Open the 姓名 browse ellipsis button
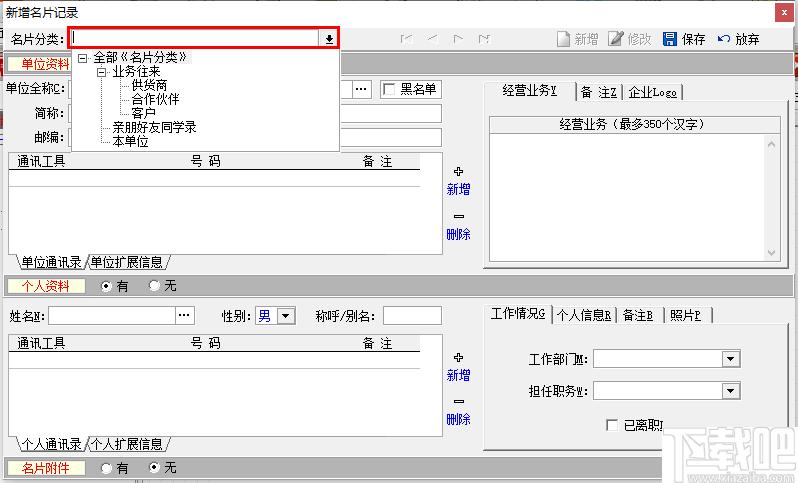798x483 pixels. (185, 316)
